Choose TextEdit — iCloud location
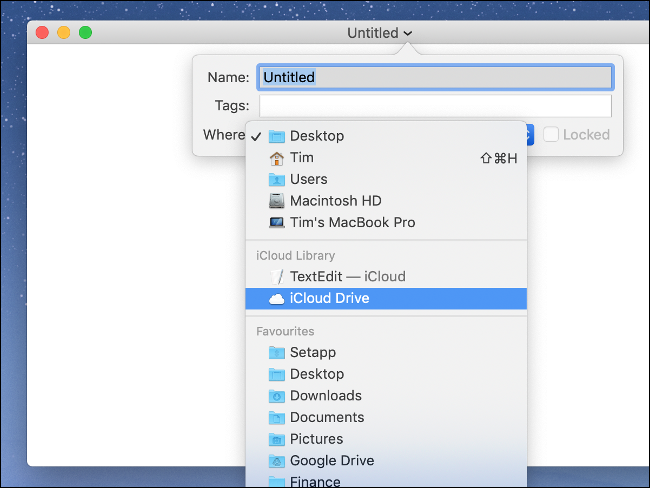 point(386,277)
